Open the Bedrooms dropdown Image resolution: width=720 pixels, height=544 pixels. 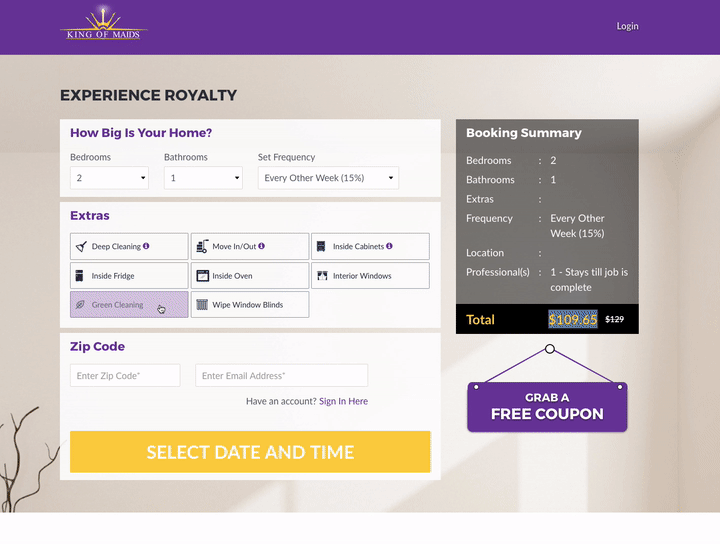[x=109, y=178]
